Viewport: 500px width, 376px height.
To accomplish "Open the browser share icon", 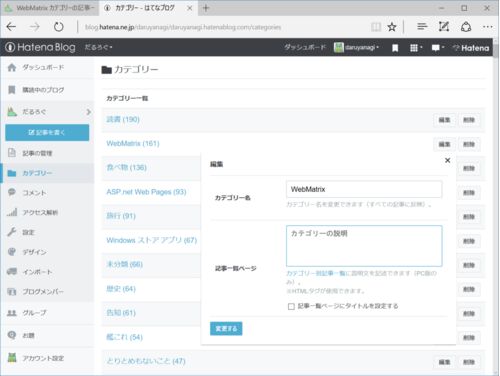I will click(466, 27).
